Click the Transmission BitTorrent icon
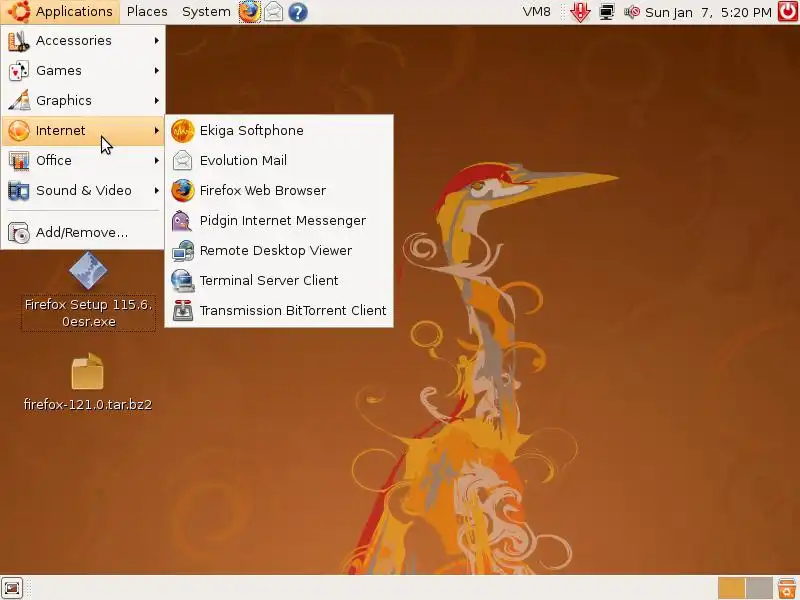This screenshot has width=800, height=600. pyautogui.click(x=183, y=311)
